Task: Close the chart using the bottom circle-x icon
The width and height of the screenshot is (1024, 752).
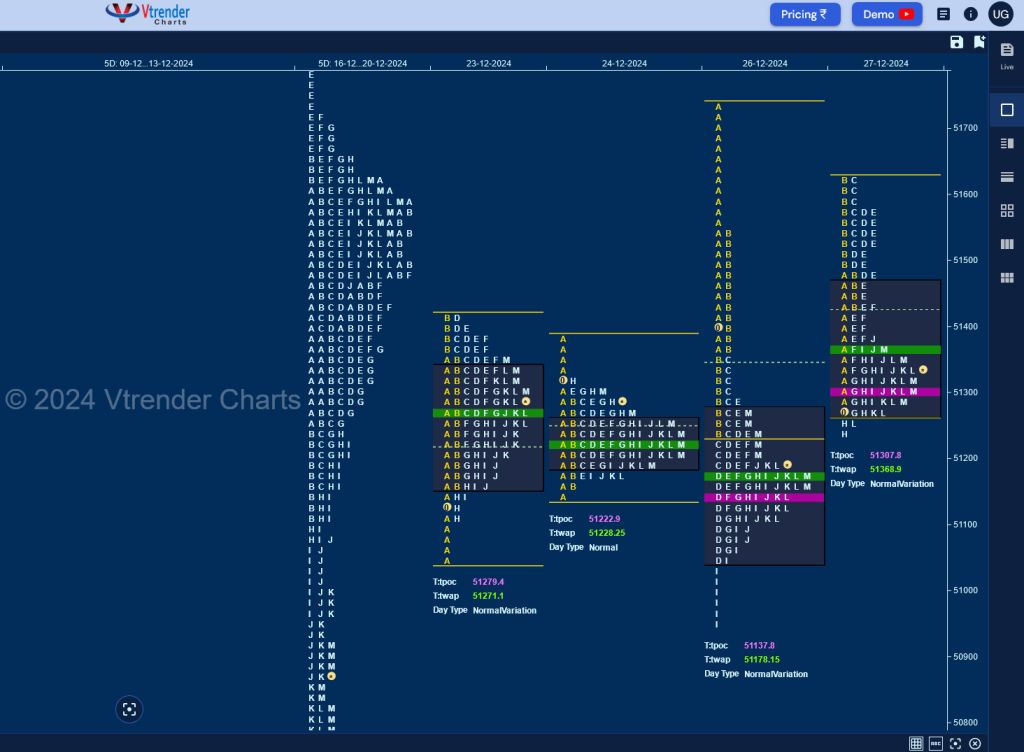Action: (x=975, y=744)
